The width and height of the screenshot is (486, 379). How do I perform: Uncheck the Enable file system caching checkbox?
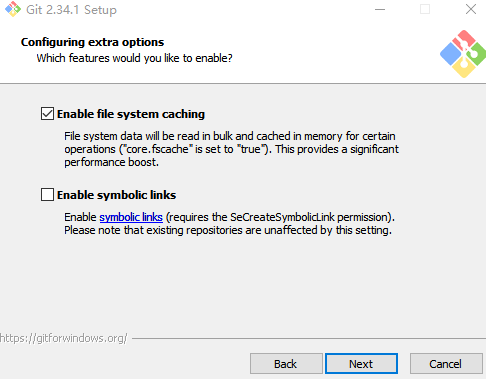pos(47,114)
